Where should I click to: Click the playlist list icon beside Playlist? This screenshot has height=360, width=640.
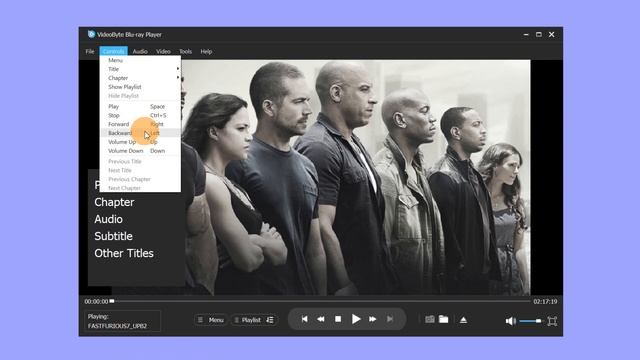[x=270, y=320]
